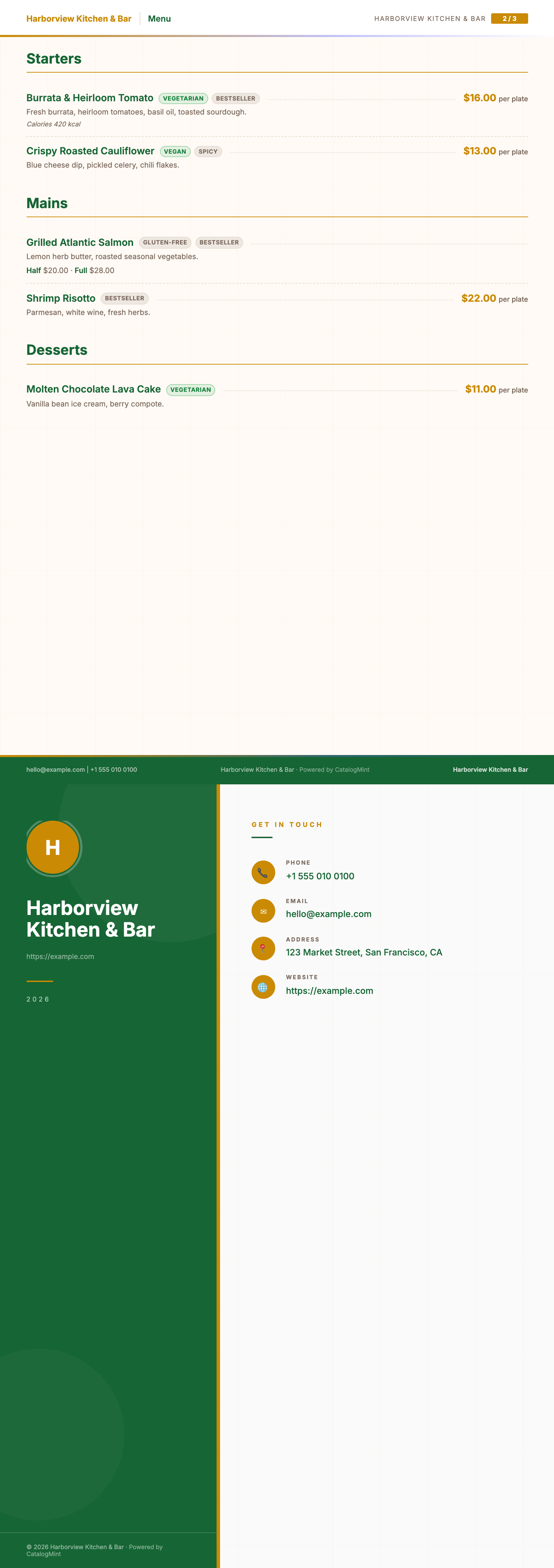554x1568 pixels.
Task: Click the large Harborview Kitchen & Bar cover title
Action: point(91,918)
